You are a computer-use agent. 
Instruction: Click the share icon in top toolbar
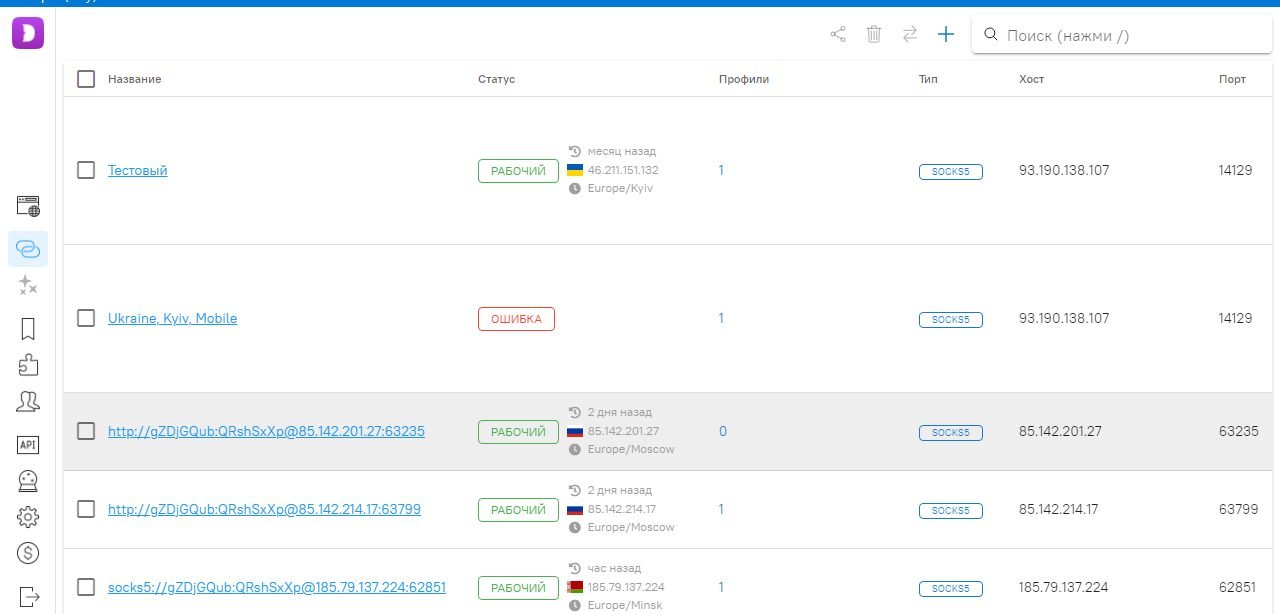(838, 35)
